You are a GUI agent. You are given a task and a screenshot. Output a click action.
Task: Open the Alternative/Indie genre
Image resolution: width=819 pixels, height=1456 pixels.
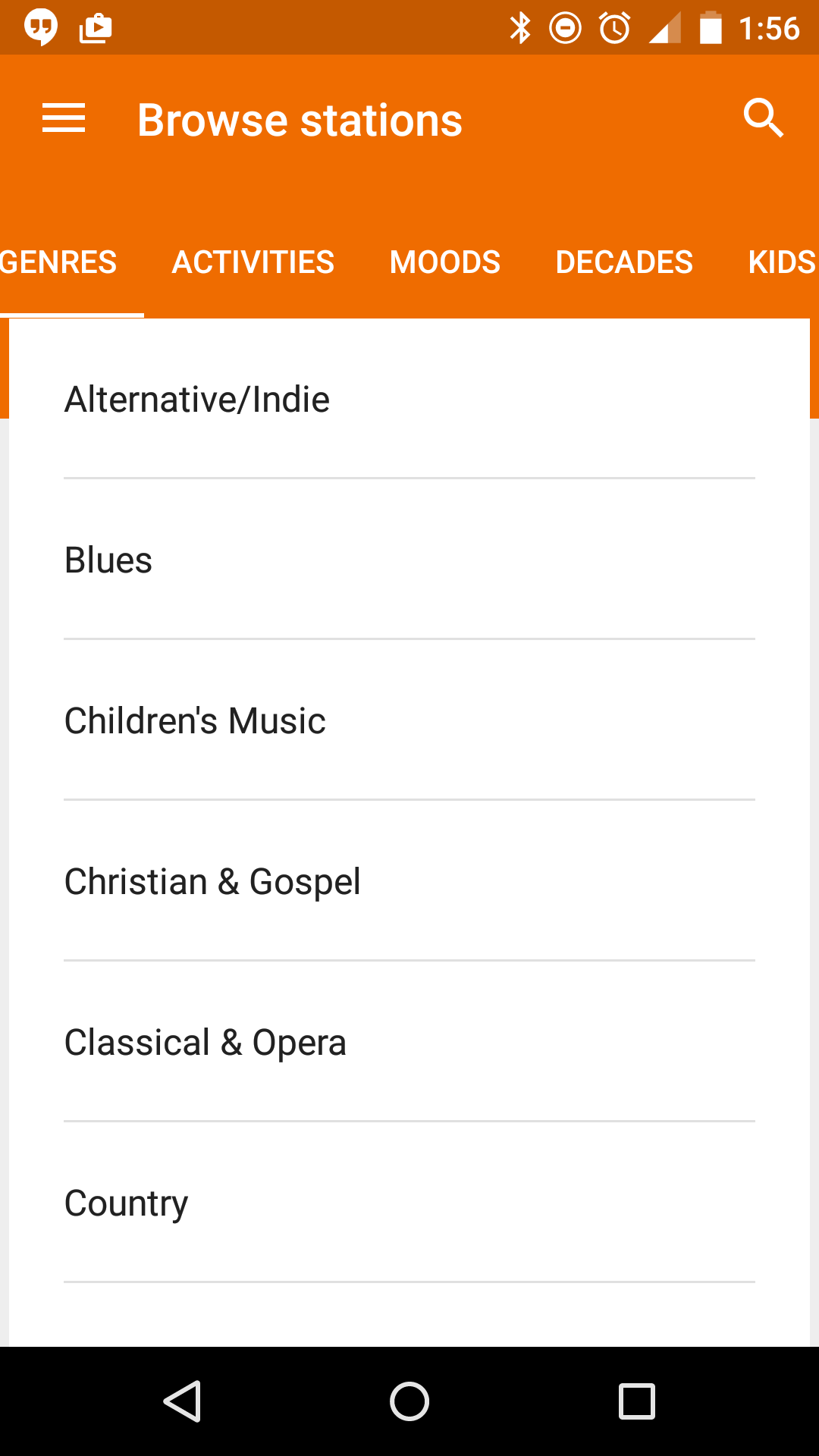click(409, 400)
